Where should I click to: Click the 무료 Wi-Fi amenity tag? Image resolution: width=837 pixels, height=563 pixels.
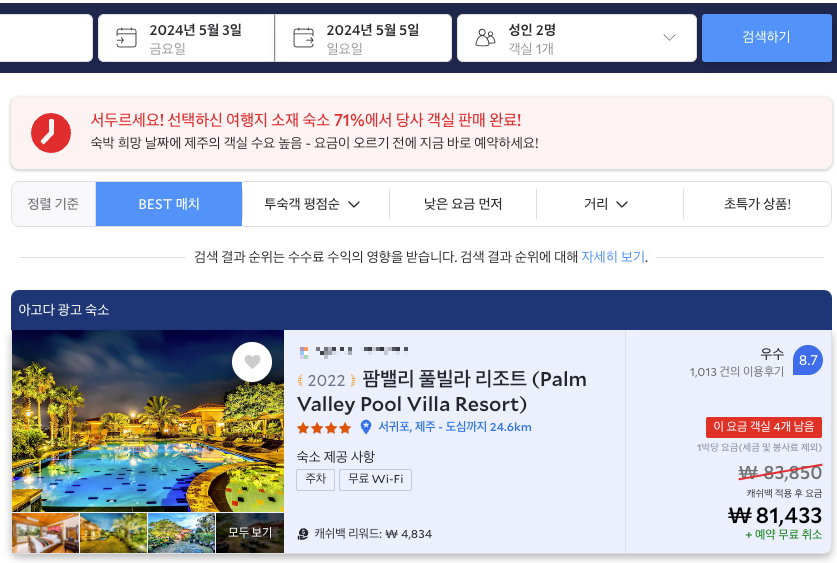[x=375, y=479]
